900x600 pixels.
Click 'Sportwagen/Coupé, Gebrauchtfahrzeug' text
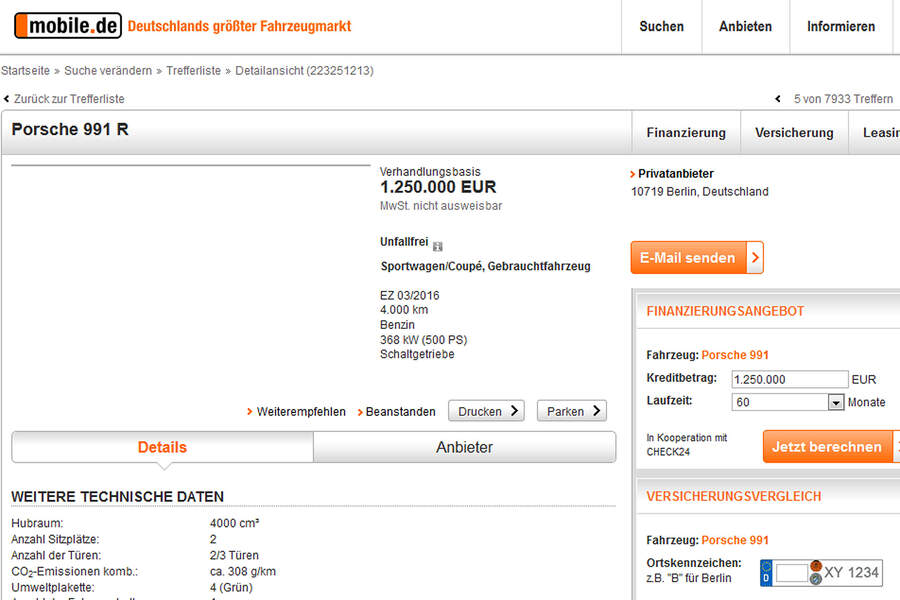click(486, 266)
